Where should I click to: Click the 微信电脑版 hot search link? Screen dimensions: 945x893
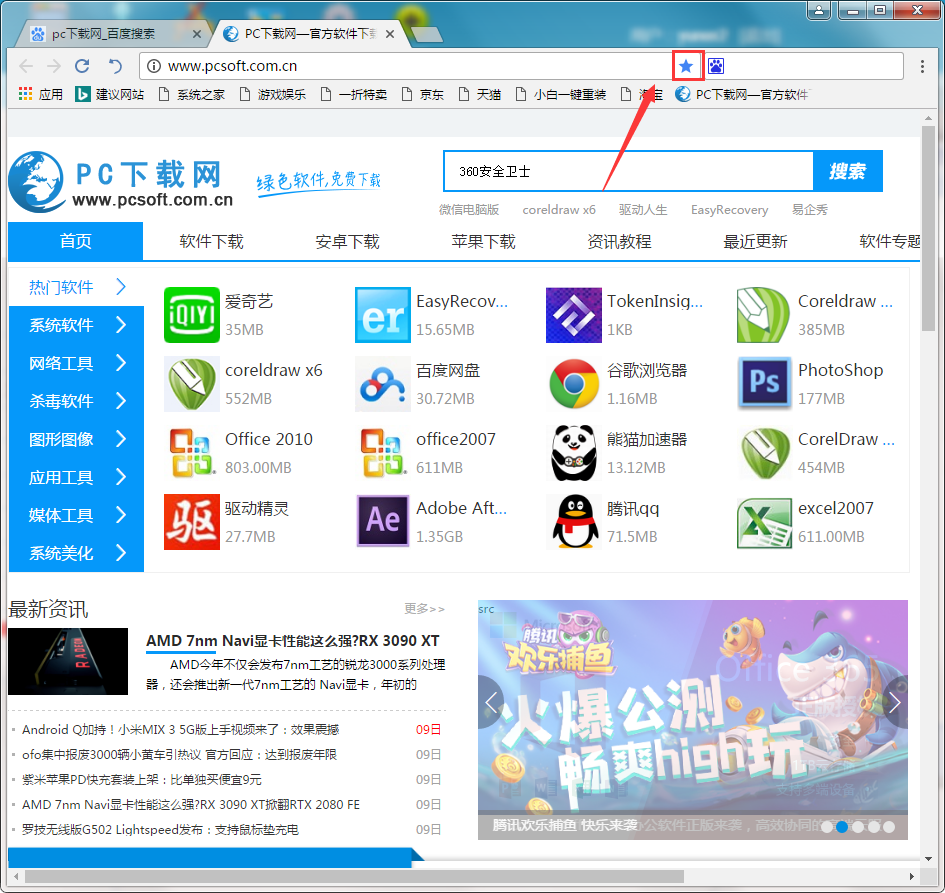point(469,210)
